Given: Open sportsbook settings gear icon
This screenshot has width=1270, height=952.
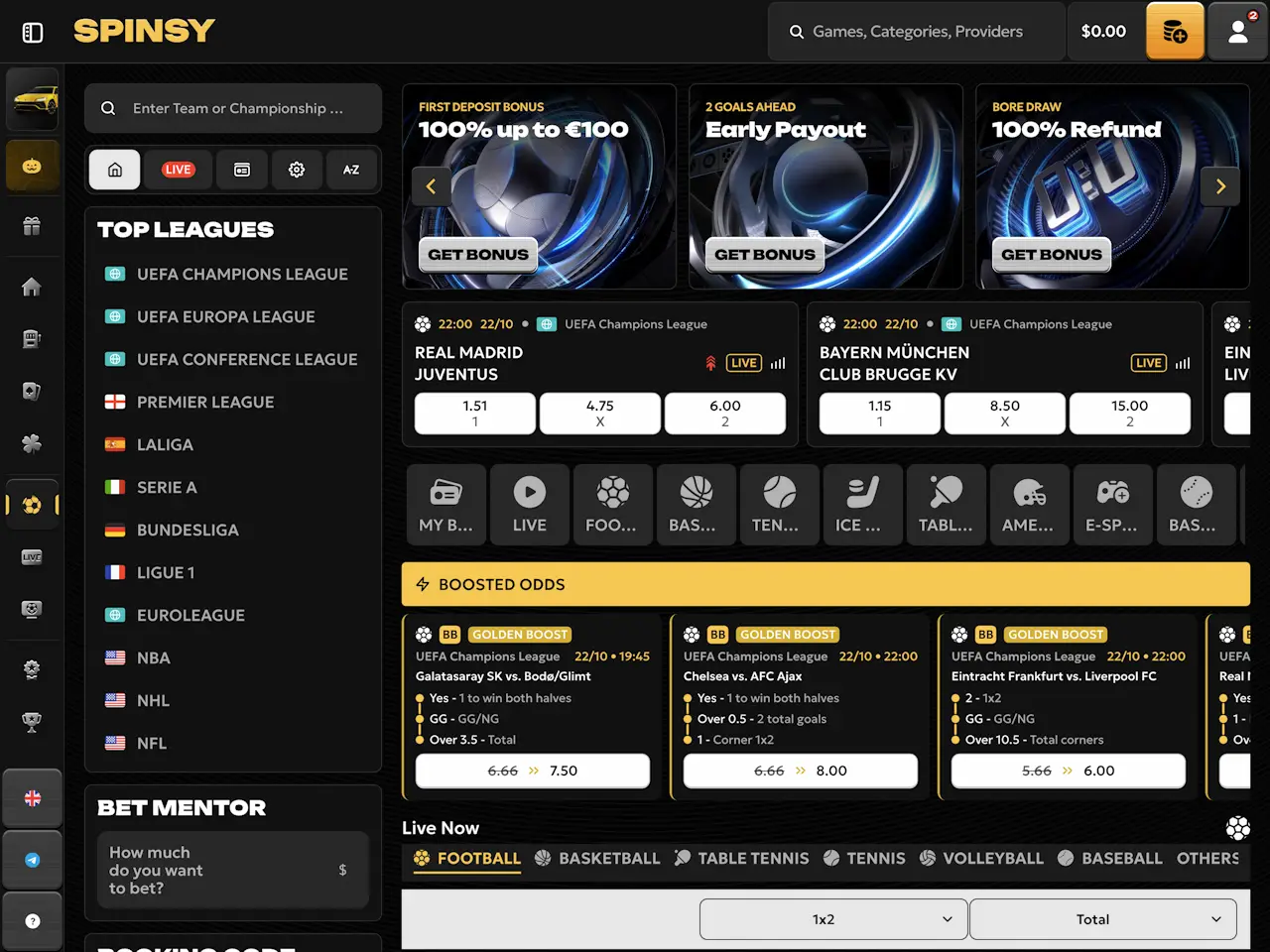Looking at the screenshot, I should (x=297, y=170).
